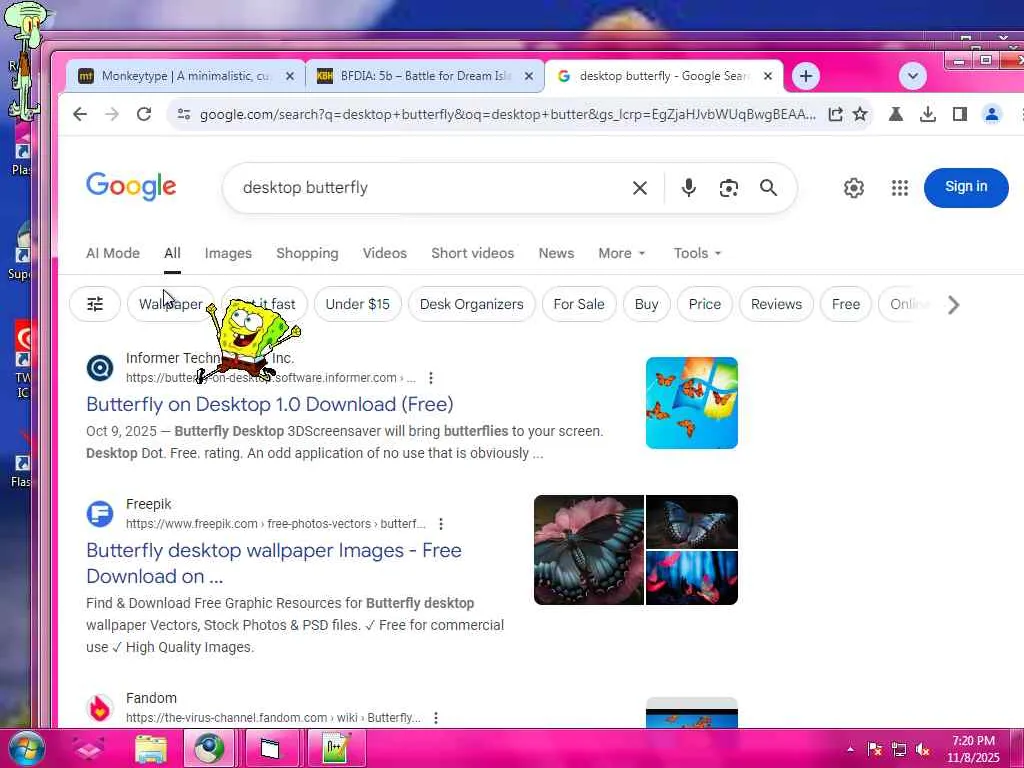Apply the Reviews filter chip
The image size is (1024, 768).
[776, 304]
